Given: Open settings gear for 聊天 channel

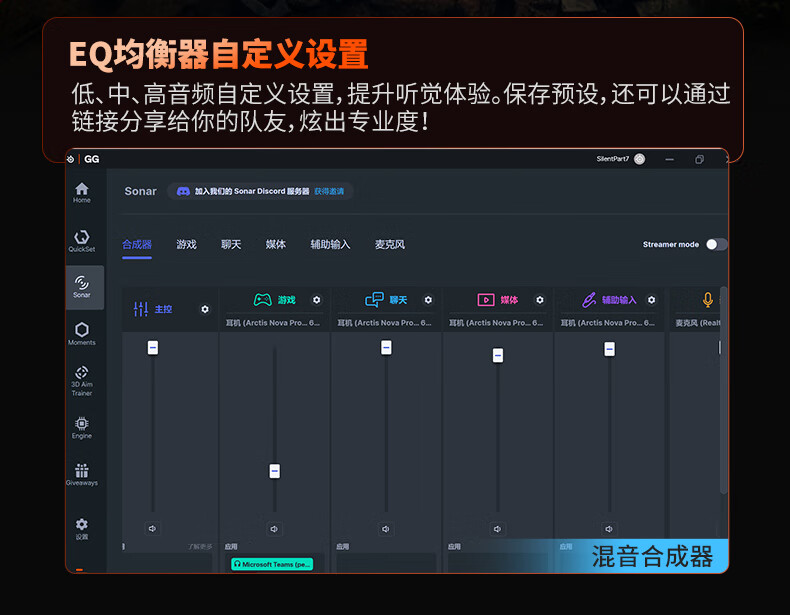Looking at the screenshot, I should 428,300.
